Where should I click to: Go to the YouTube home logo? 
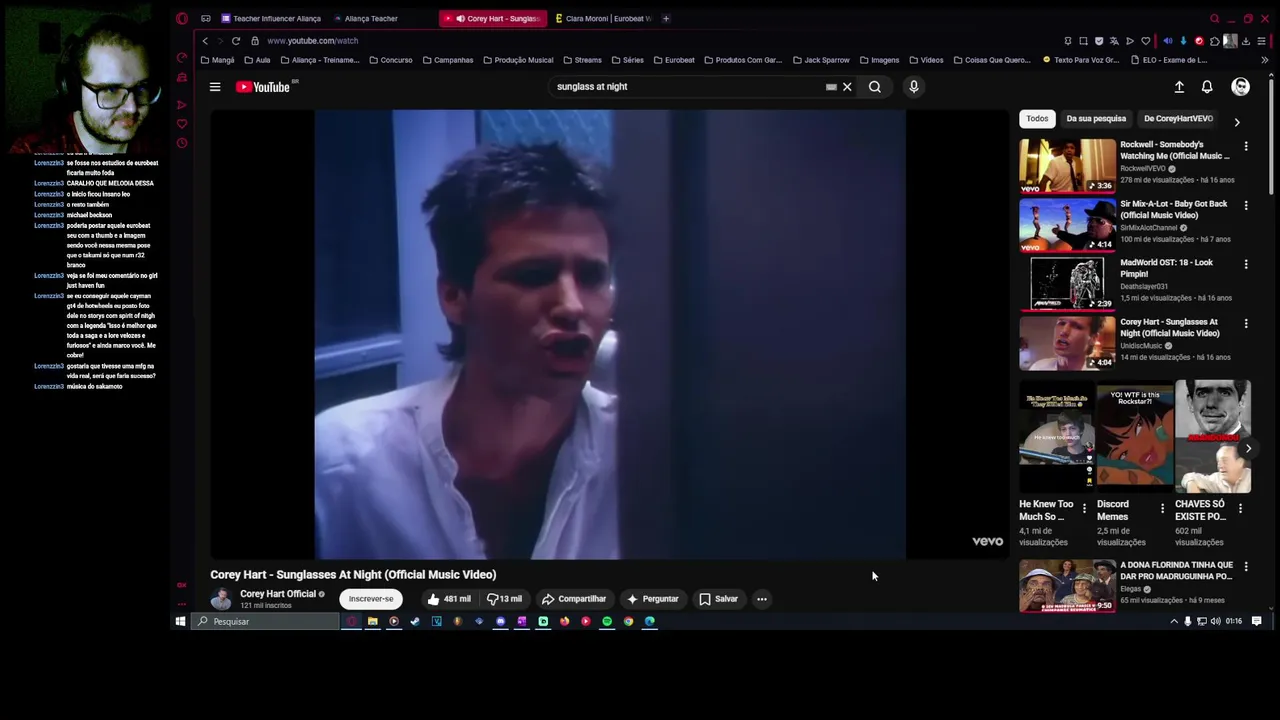pos(263,87)
